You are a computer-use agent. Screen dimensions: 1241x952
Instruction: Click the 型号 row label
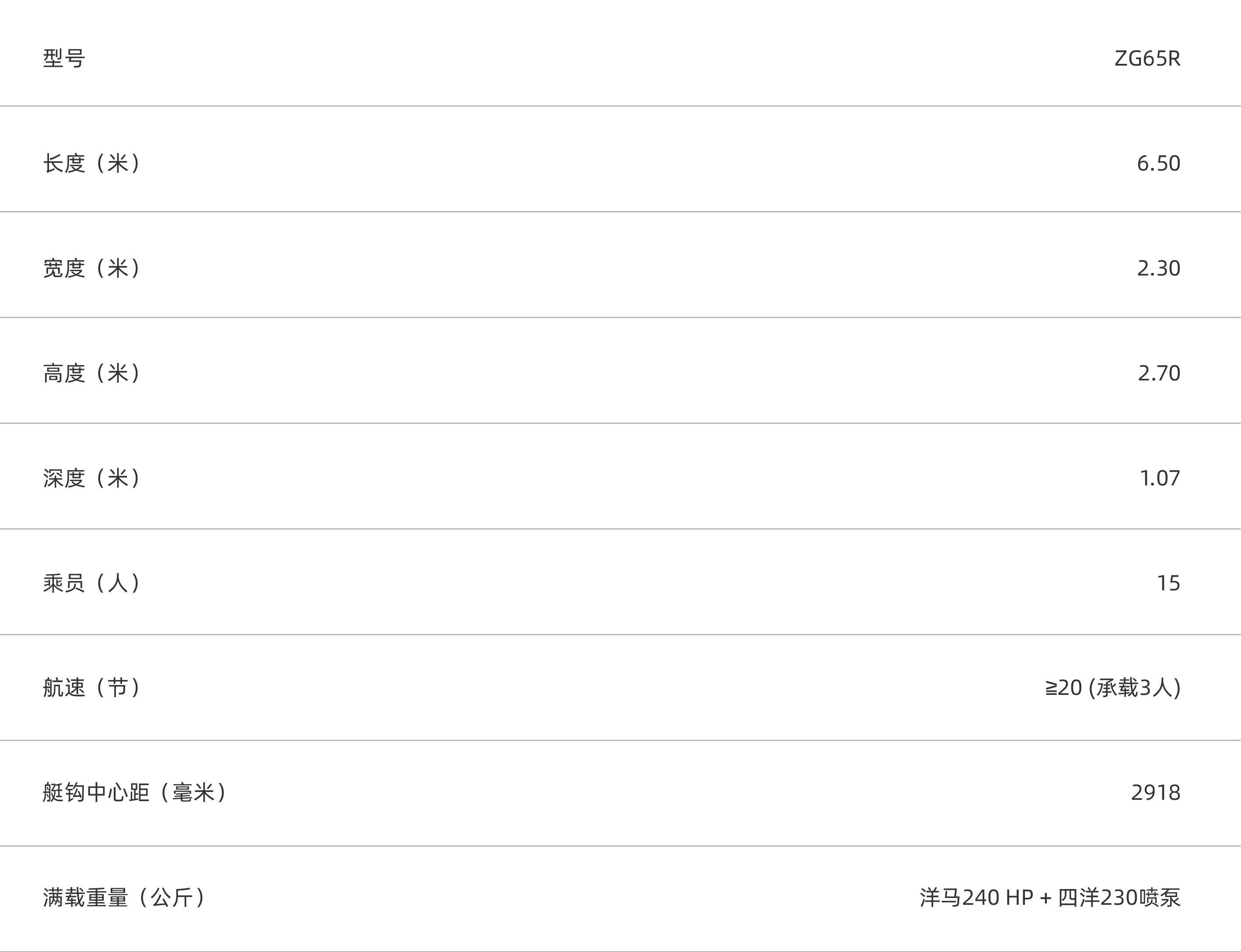[64, 58]
